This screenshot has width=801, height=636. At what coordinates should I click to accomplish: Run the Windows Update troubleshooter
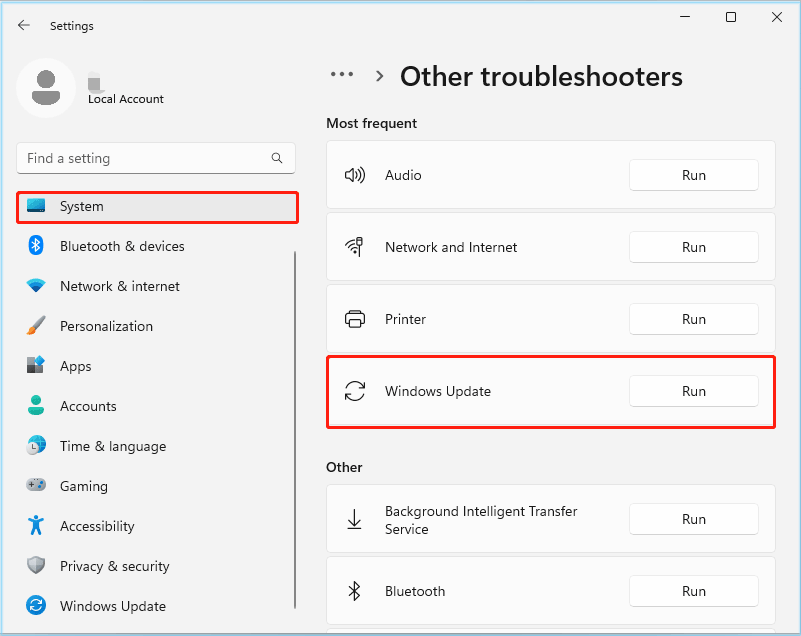[x=693, y=390]
